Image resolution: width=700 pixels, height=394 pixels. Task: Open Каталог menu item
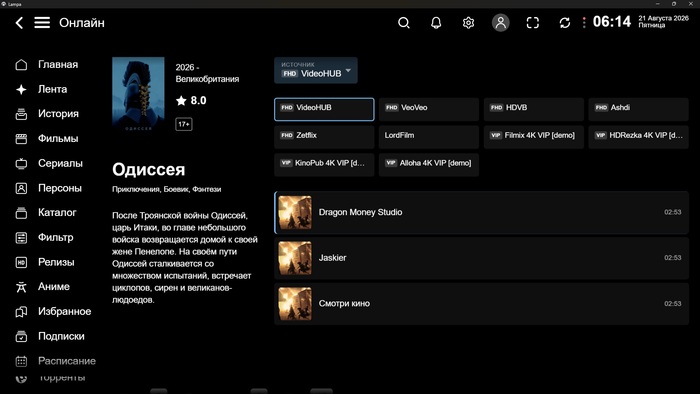pyautogui.click(x=57, y=213)
